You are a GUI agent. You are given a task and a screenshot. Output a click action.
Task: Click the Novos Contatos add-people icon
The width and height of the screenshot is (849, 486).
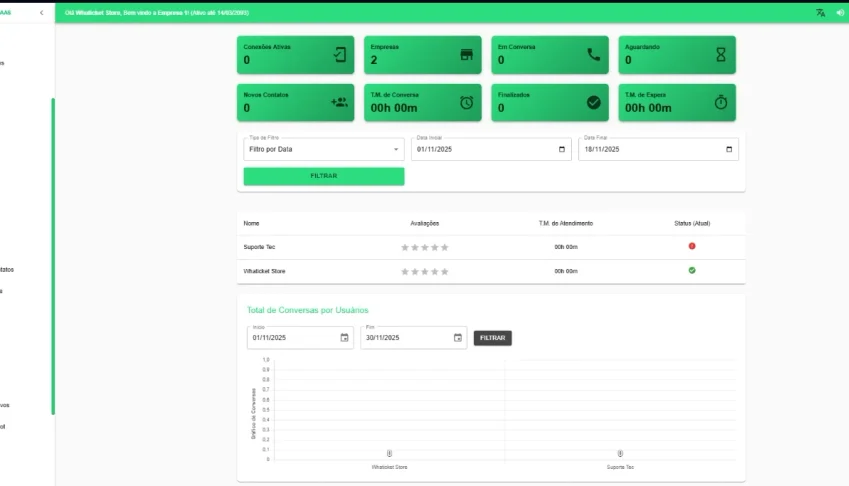pos(339,102)
